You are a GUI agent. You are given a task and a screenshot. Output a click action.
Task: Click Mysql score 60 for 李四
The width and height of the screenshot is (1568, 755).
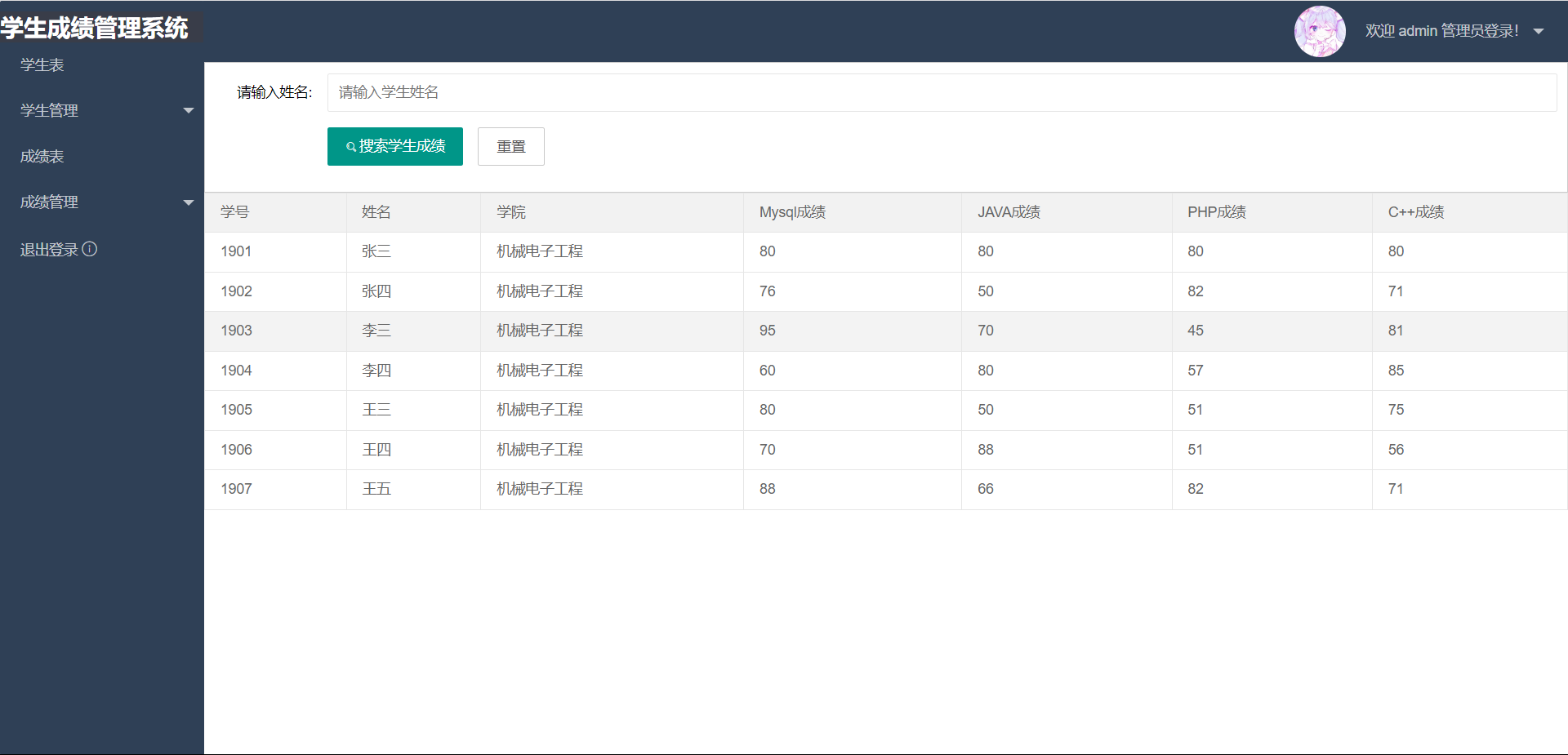coord(768,371)
